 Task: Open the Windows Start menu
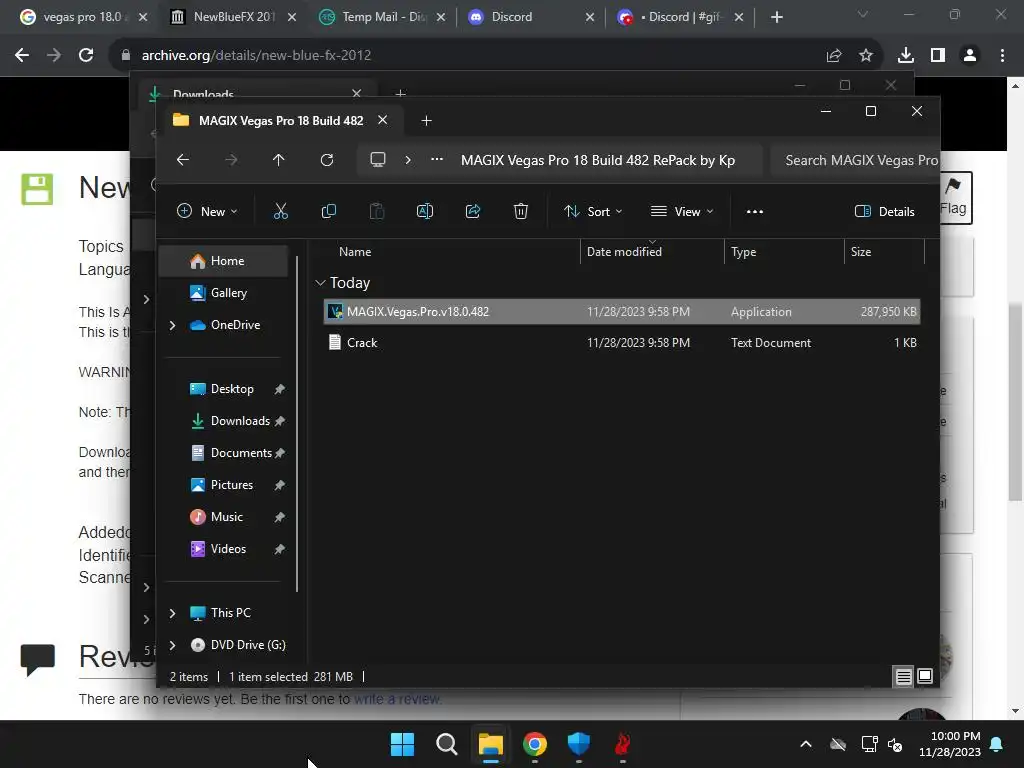click(x=402, y=744)
